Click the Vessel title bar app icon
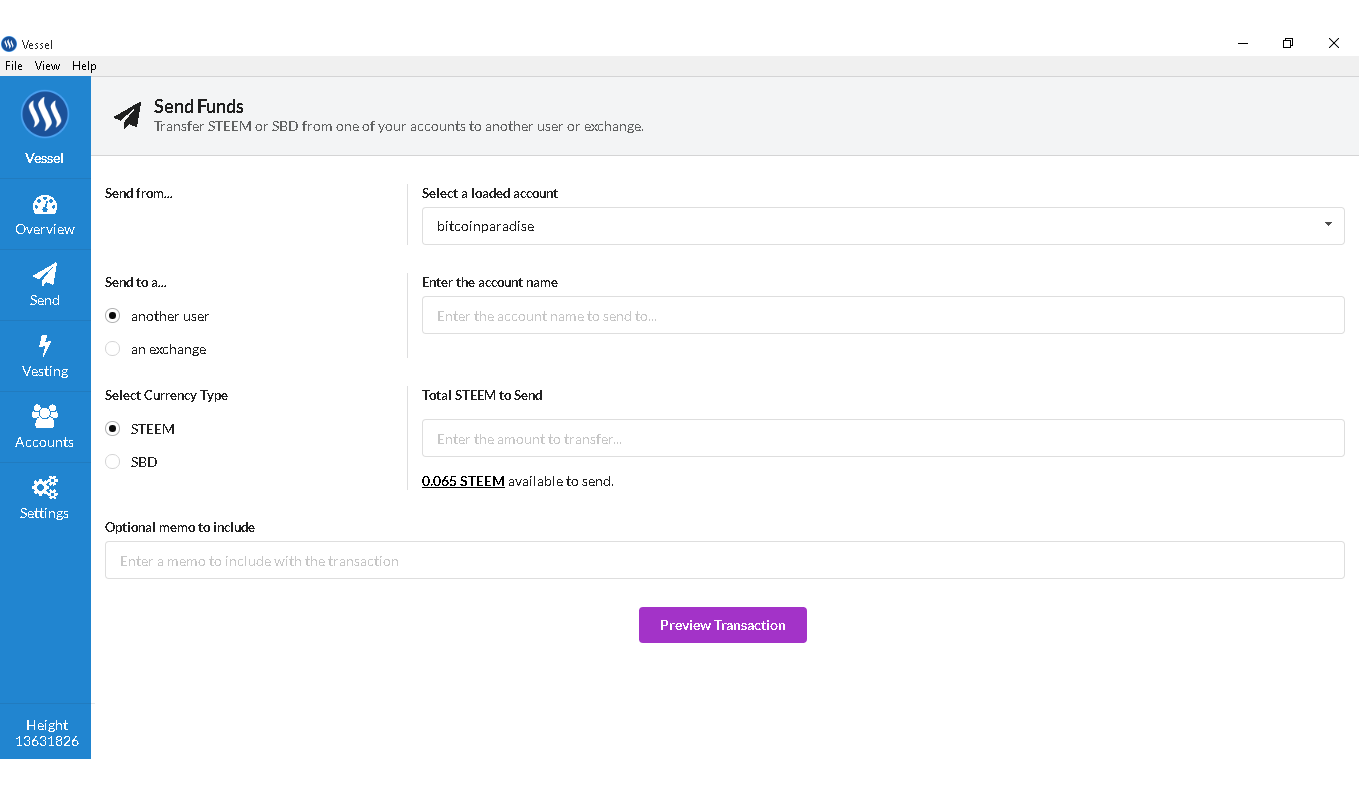Image resolution: width=1359 pixels, height=786 pixels. point(9,43)
